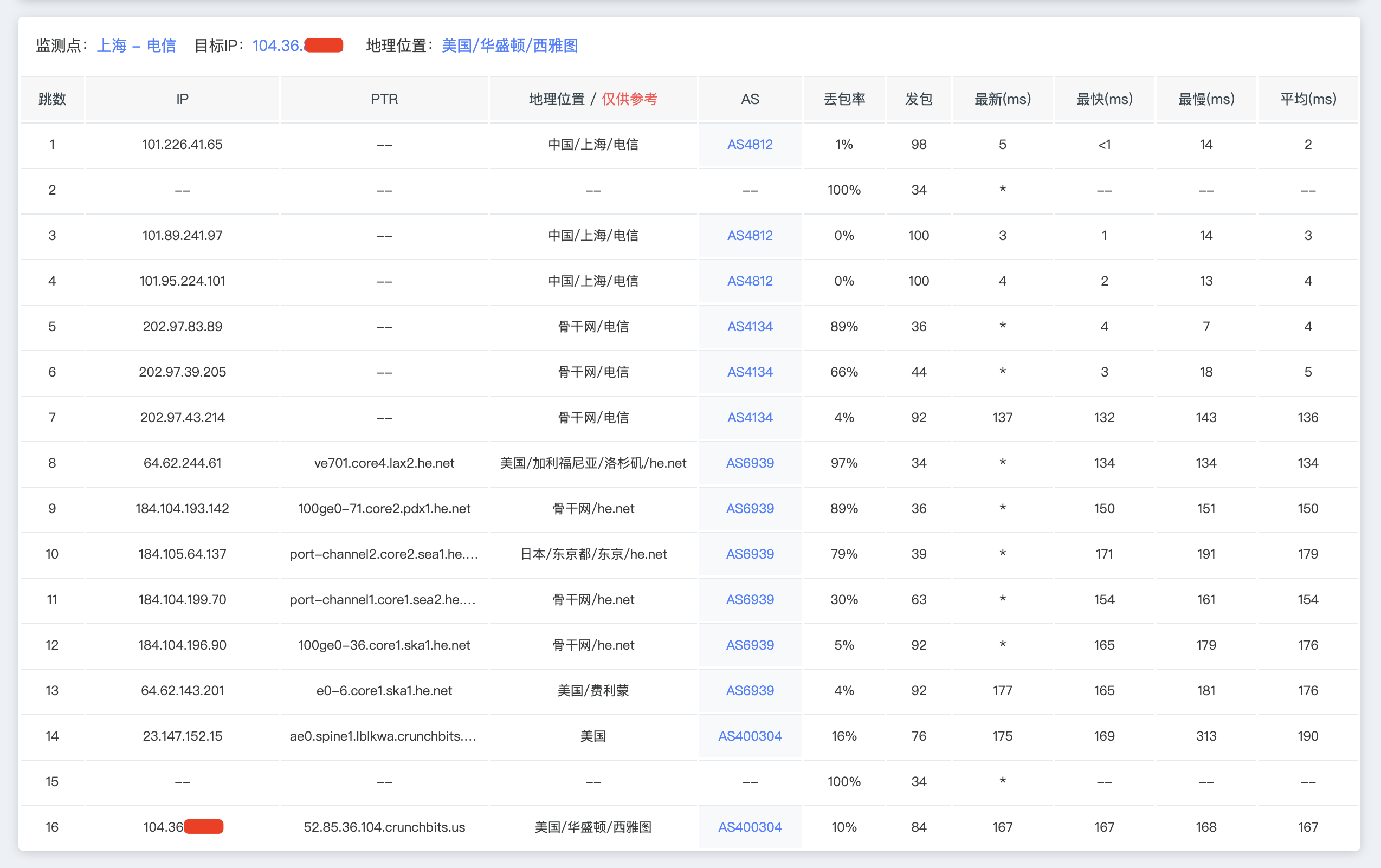Select the IP cell 202.97.83.89
This screenshot has height=868, width=1381.
click(x=182, y=327)
